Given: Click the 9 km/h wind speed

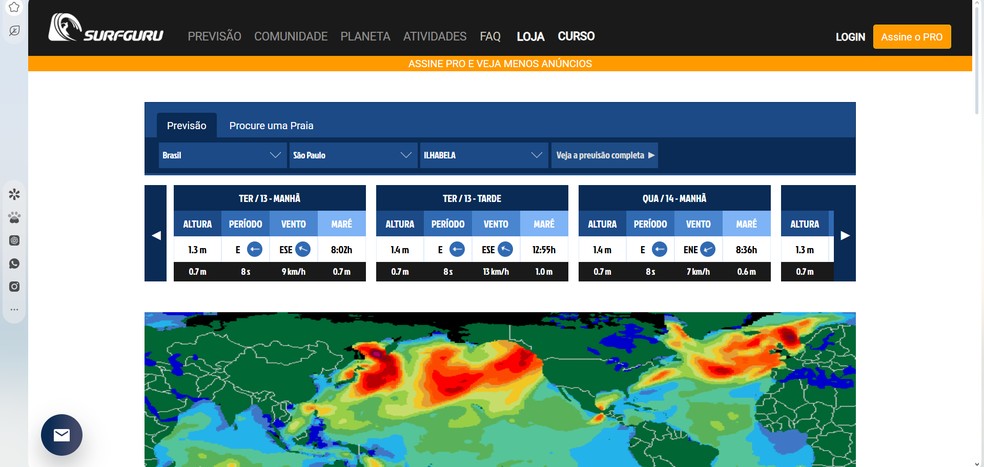Looking at the screenshot, I should [x=294, y=272].
